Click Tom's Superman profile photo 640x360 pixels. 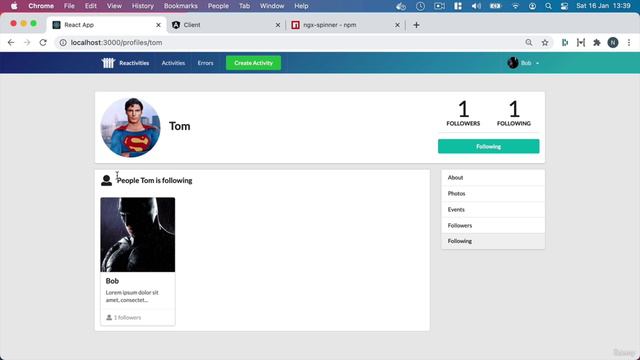[131, 127]
